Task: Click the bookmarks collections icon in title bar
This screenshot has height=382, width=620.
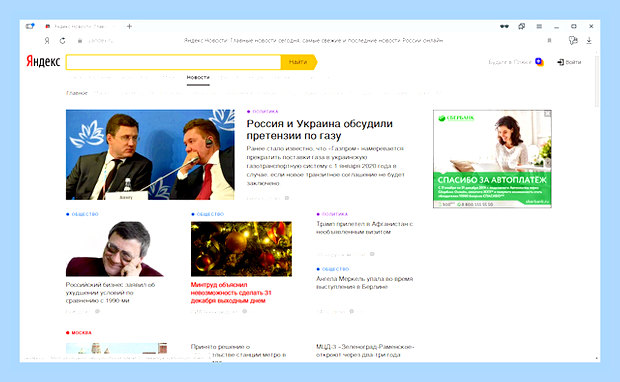Action: (522, 26)
